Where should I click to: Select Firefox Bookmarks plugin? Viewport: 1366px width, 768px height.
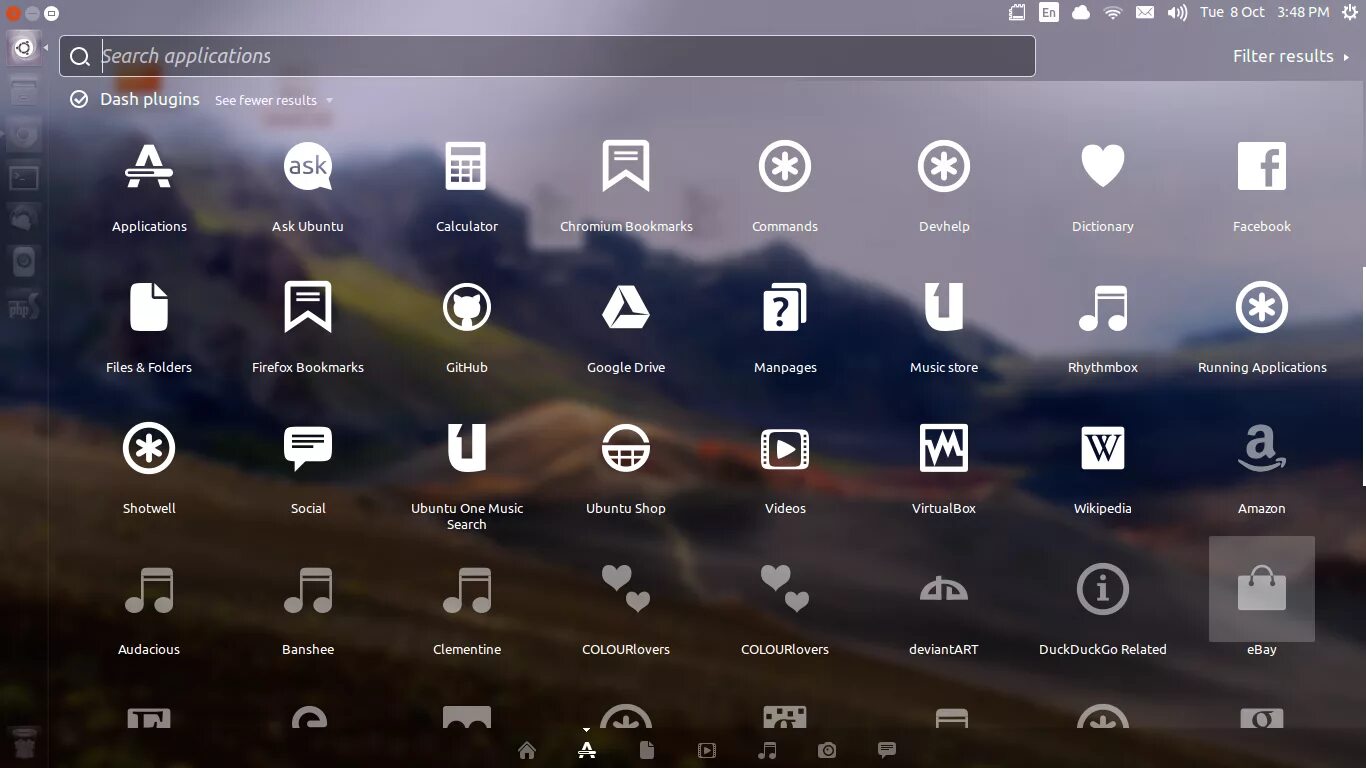pos(308,307)
